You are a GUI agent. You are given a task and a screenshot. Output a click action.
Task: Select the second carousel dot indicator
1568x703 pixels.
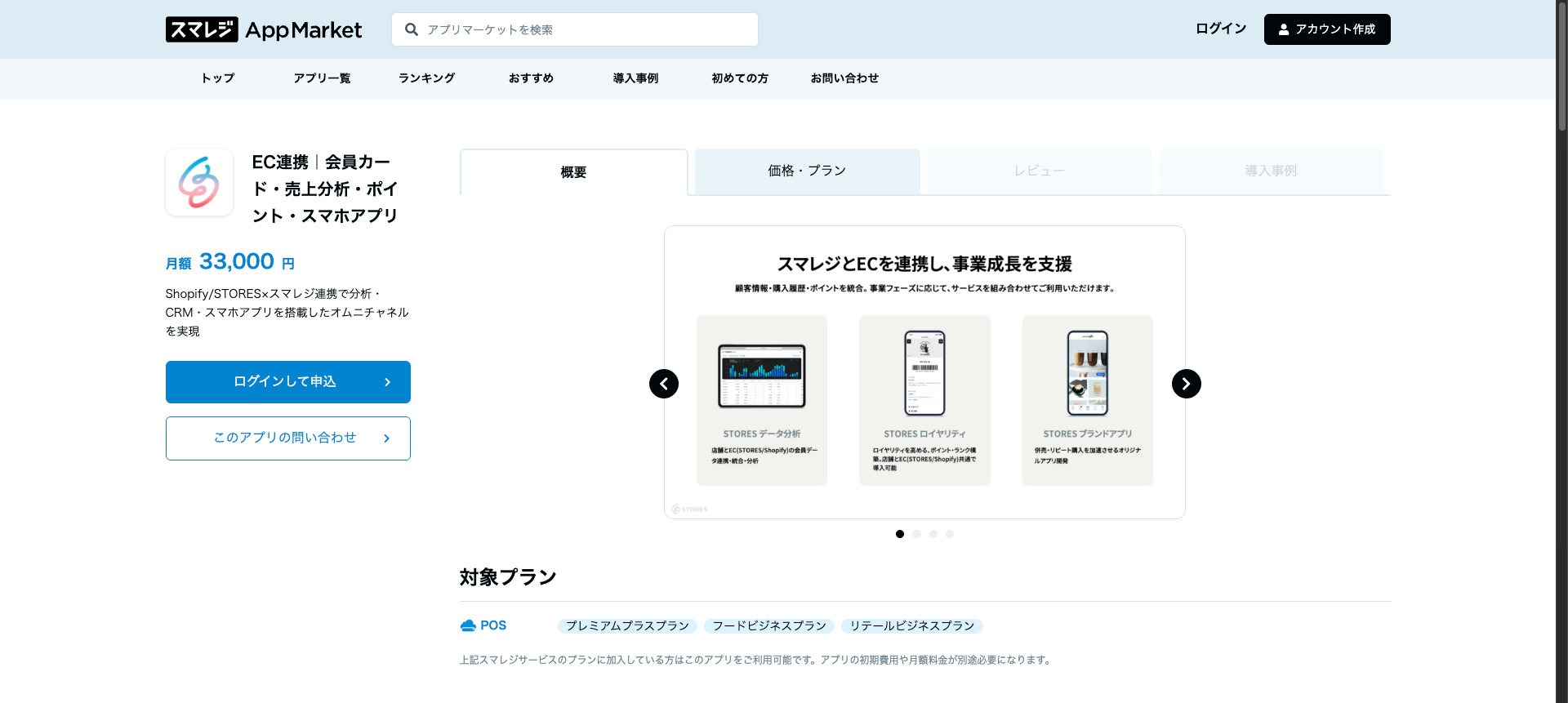(916, 534)
